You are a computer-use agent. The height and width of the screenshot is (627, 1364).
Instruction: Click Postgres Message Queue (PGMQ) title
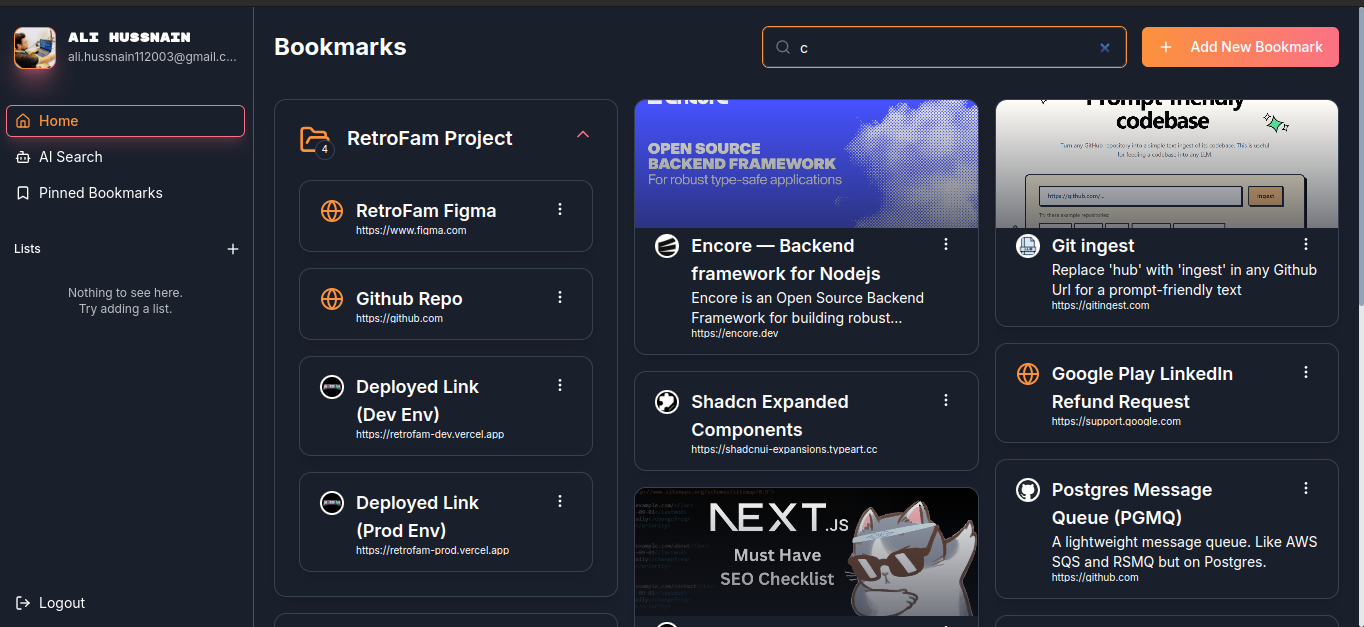pyautogui.click(x=1131, y=504)
